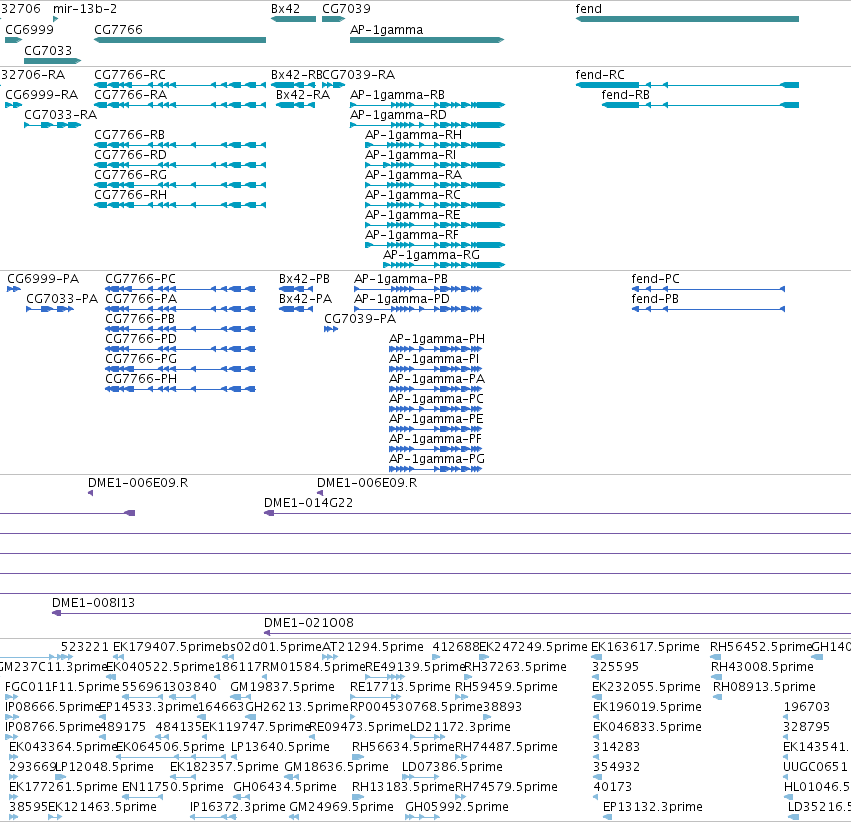Viewport: 851px width, 822px height.
Task: Click the CG7039-PA protein label
Action: 360,319
